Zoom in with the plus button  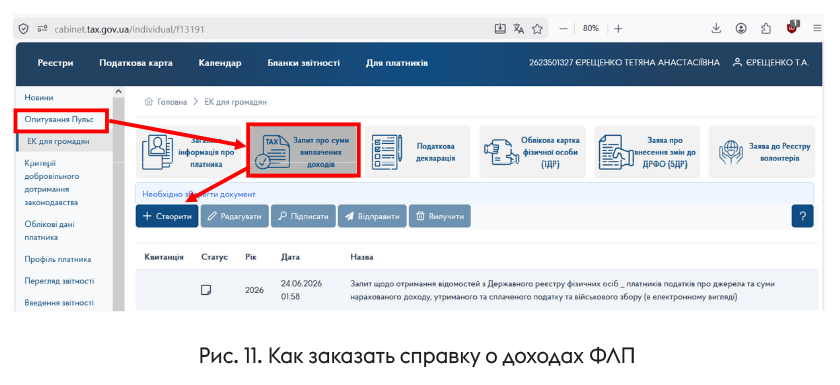coord(618,28)
